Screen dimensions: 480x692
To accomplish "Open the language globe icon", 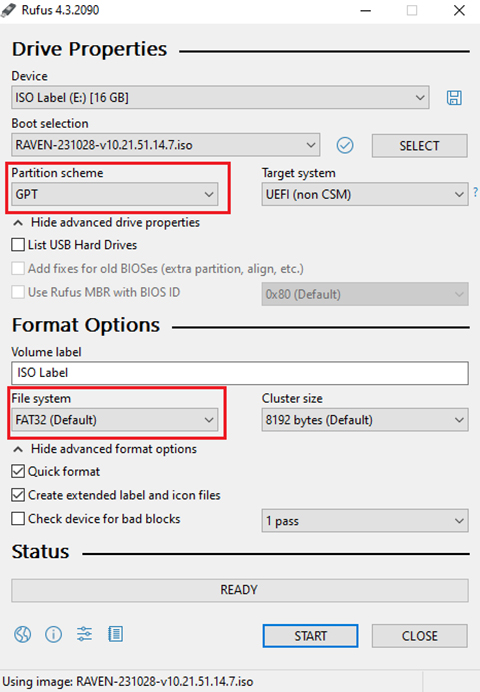I will click(22, 635).
